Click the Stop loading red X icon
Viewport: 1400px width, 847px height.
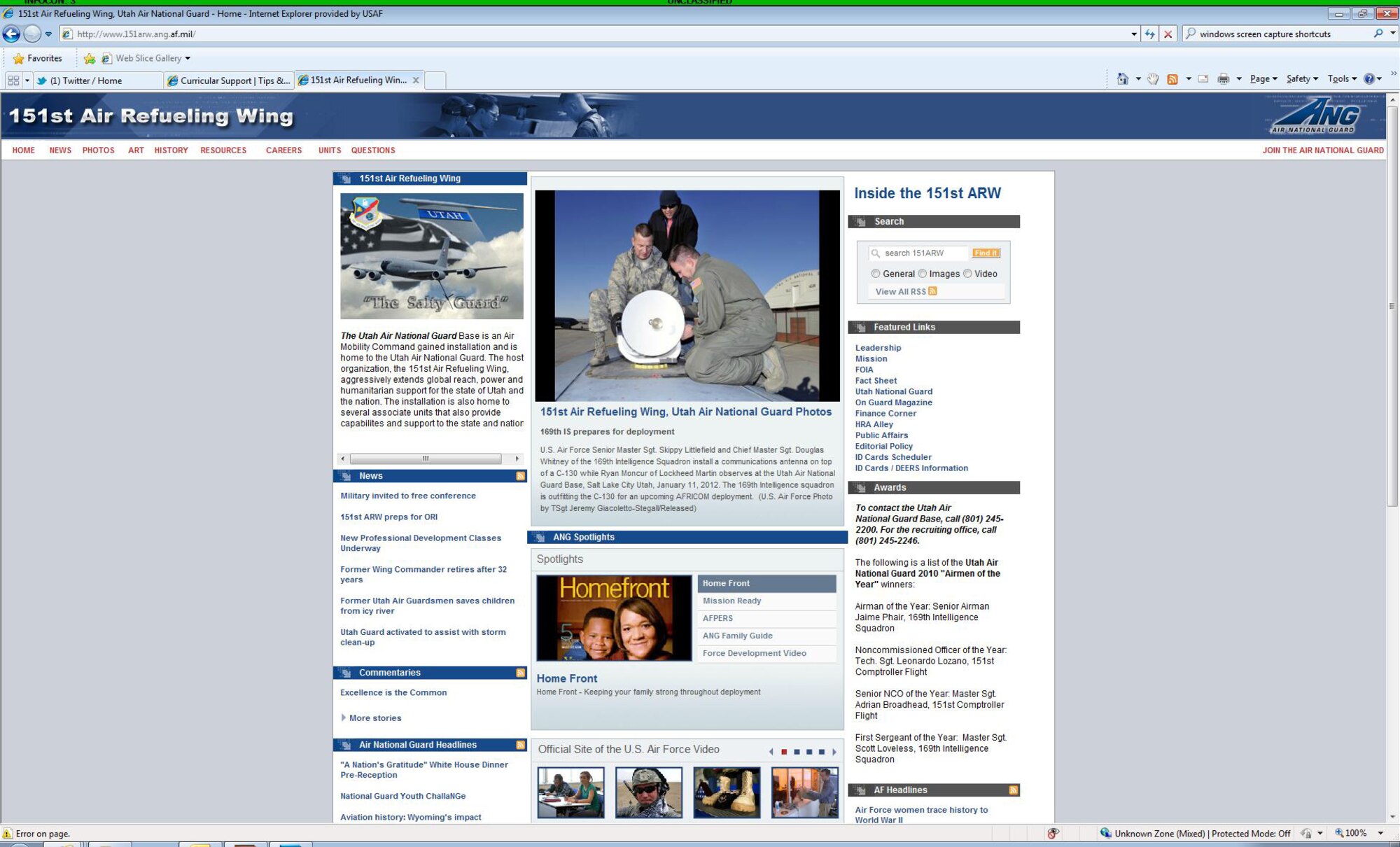[x=1168, y=34]
